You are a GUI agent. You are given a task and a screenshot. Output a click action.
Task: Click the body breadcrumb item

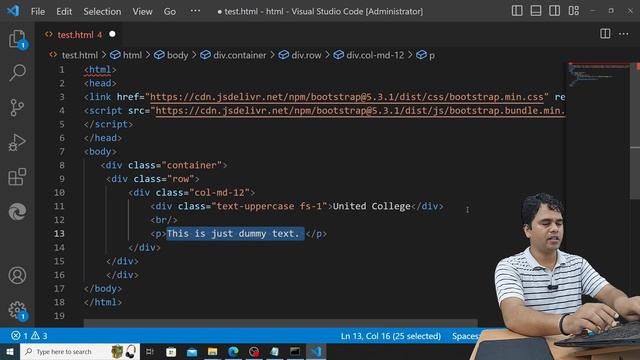click(x=177, y=55)
